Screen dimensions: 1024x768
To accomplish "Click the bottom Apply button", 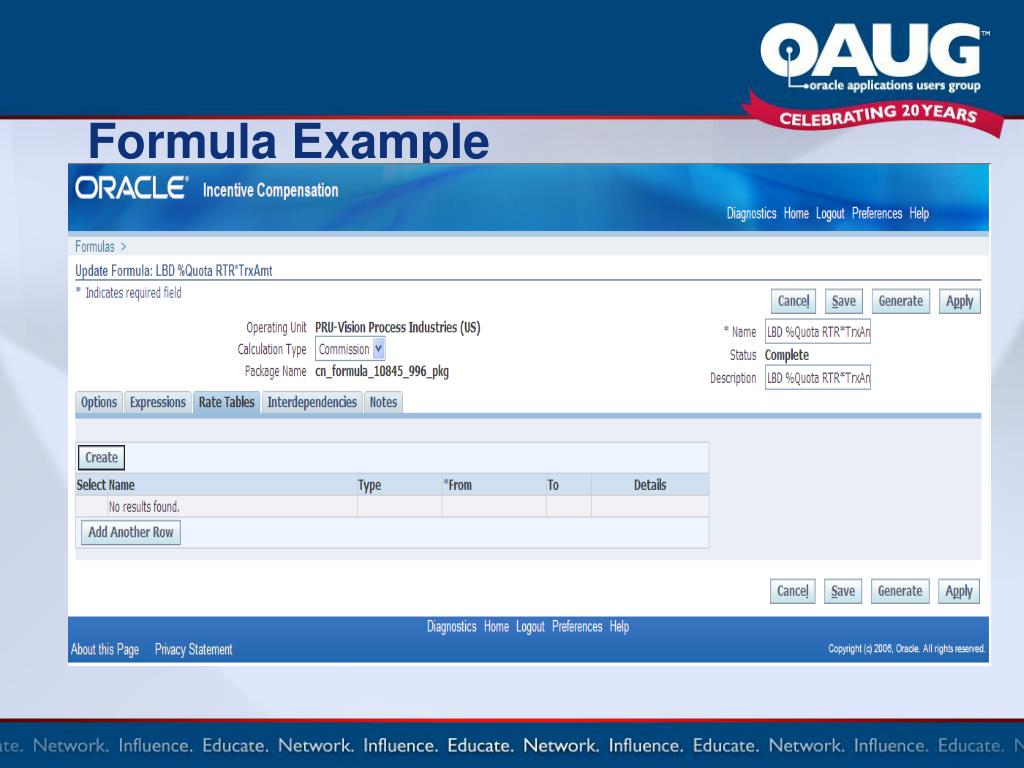I will [x=959, y=591].
